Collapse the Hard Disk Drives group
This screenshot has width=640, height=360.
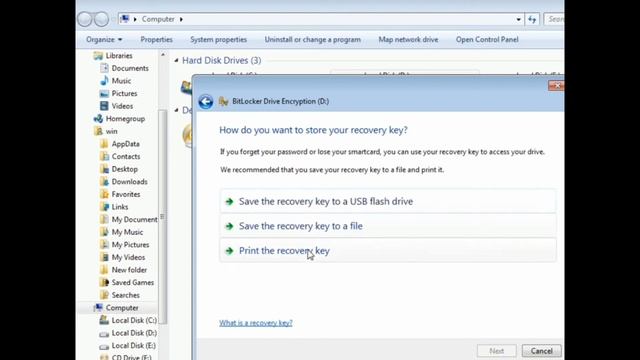[x=176, y=60]
